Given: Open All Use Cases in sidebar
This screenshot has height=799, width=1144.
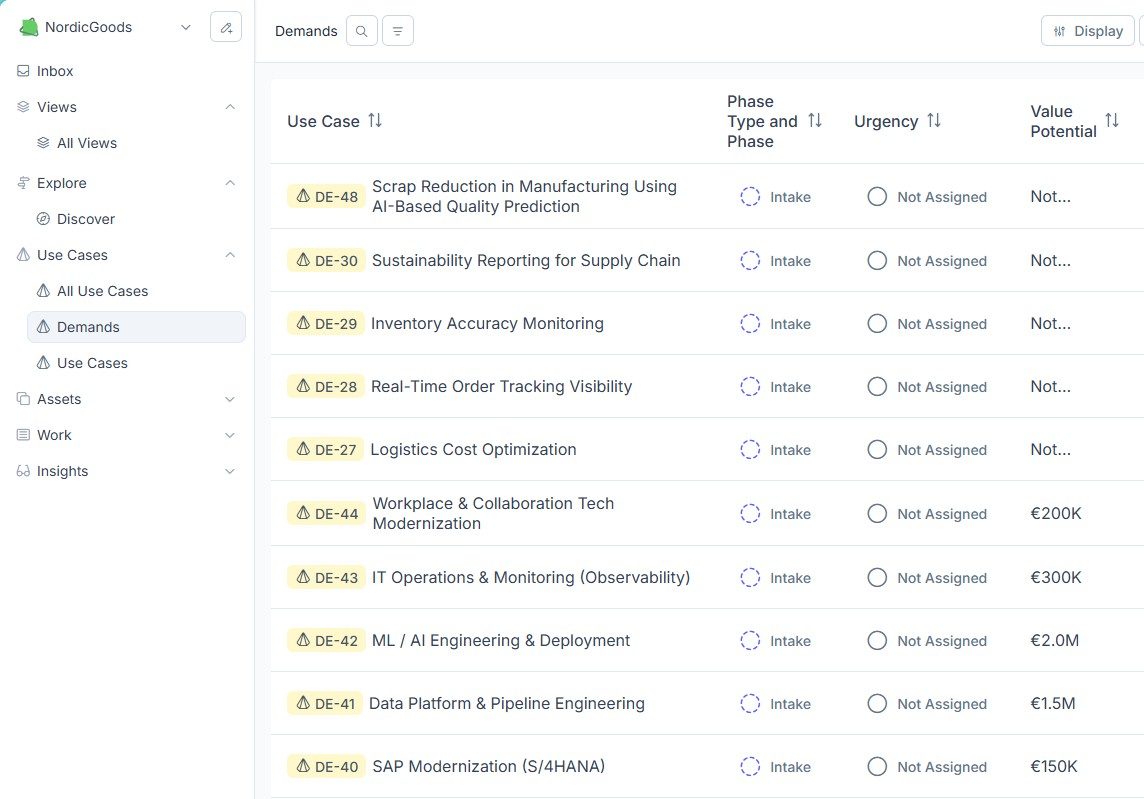Looking at the screenshot, I should coord(102,291).
